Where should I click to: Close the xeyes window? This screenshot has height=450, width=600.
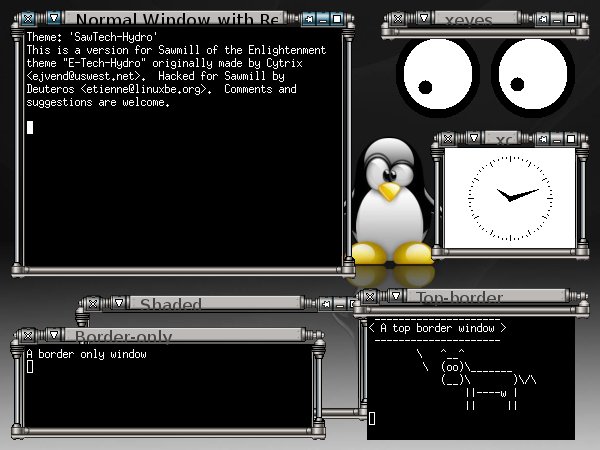398,18
